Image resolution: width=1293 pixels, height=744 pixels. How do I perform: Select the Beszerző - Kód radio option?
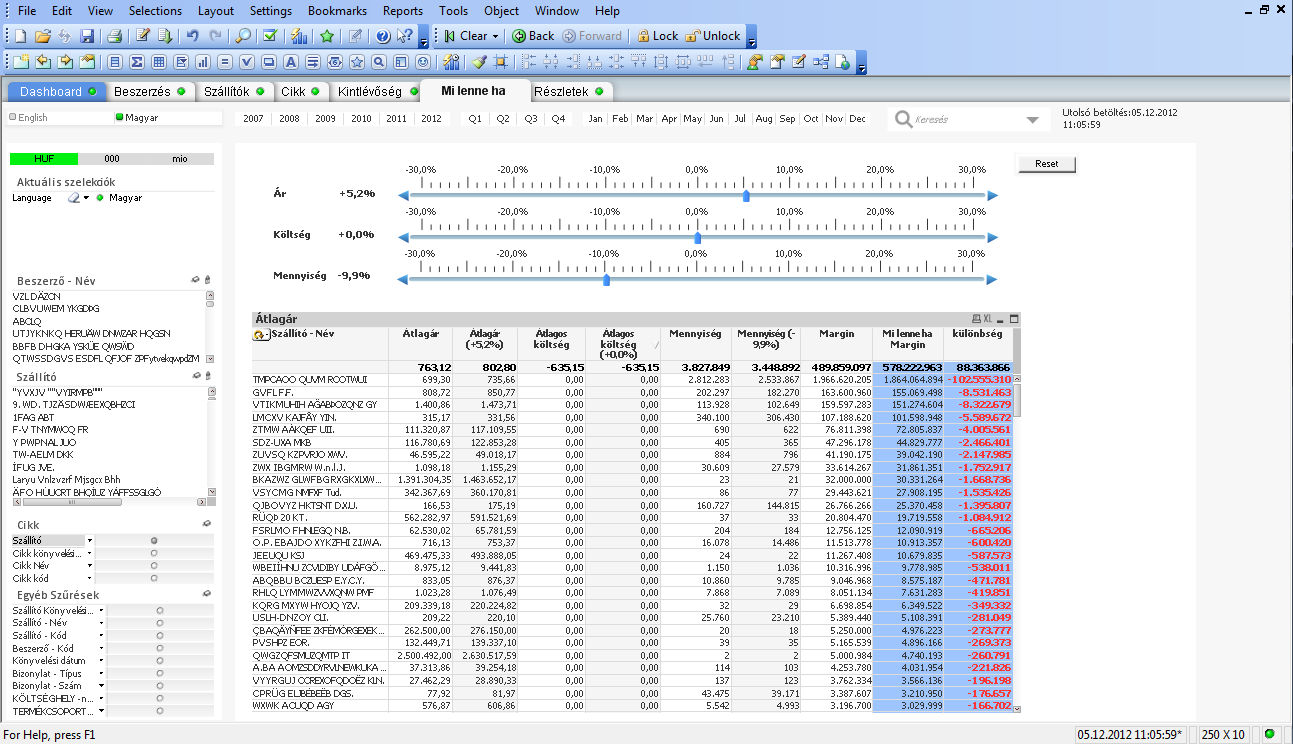point(159,648)
